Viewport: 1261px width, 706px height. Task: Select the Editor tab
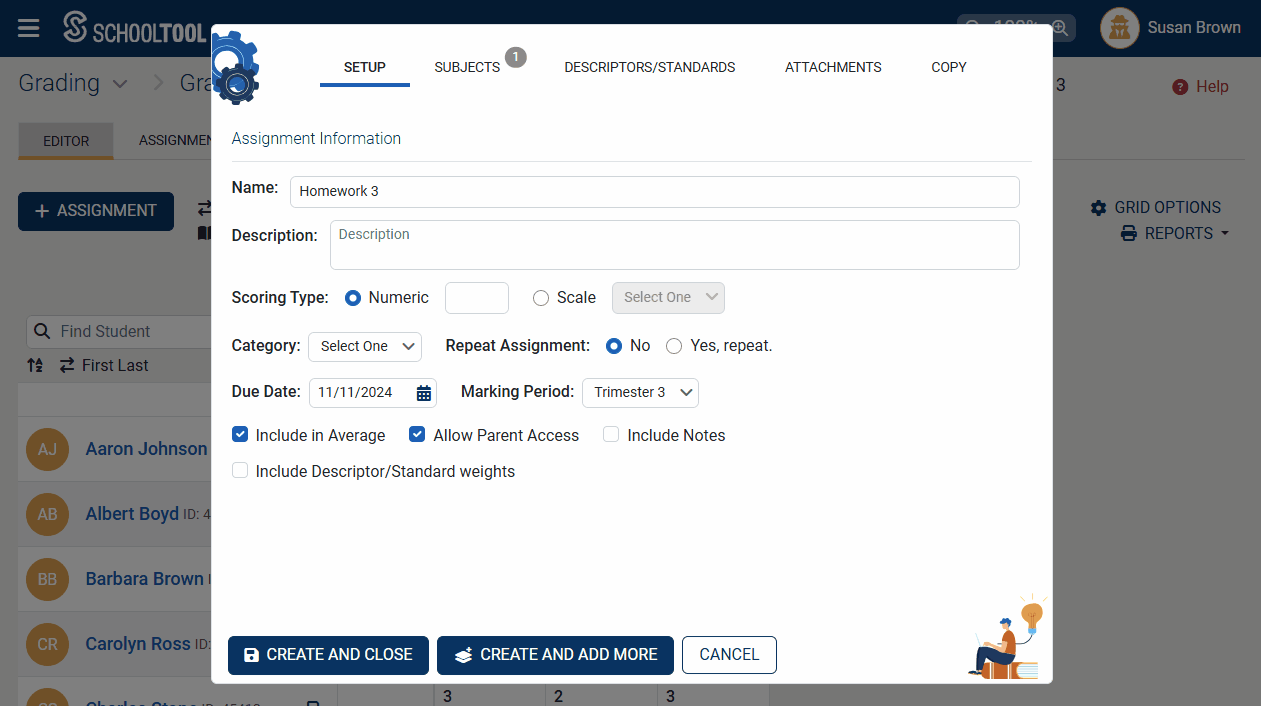click(66, 141)
